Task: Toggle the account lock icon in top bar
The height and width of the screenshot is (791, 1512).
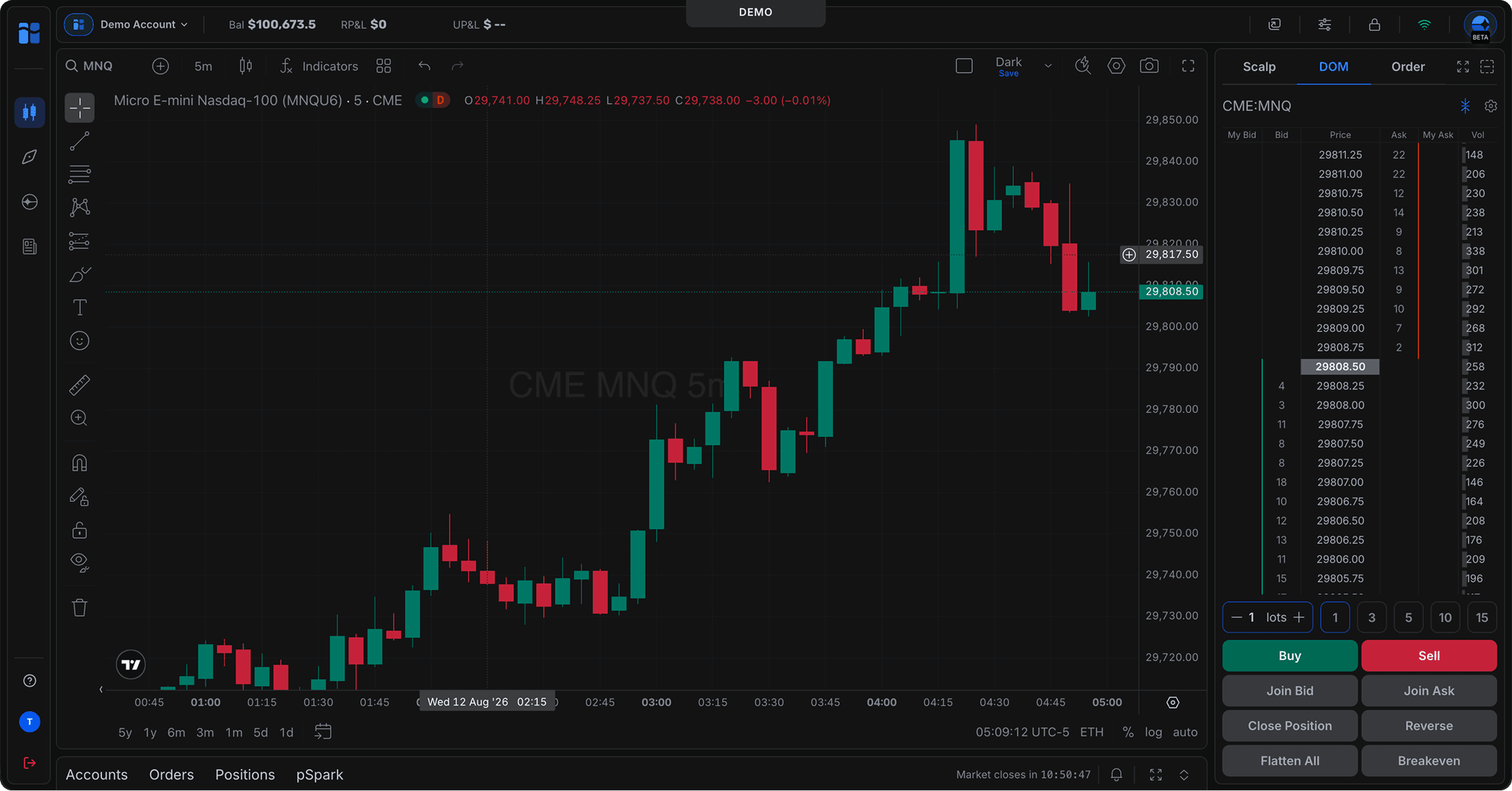Action: pyautogui.click(x=1375, y=24)
